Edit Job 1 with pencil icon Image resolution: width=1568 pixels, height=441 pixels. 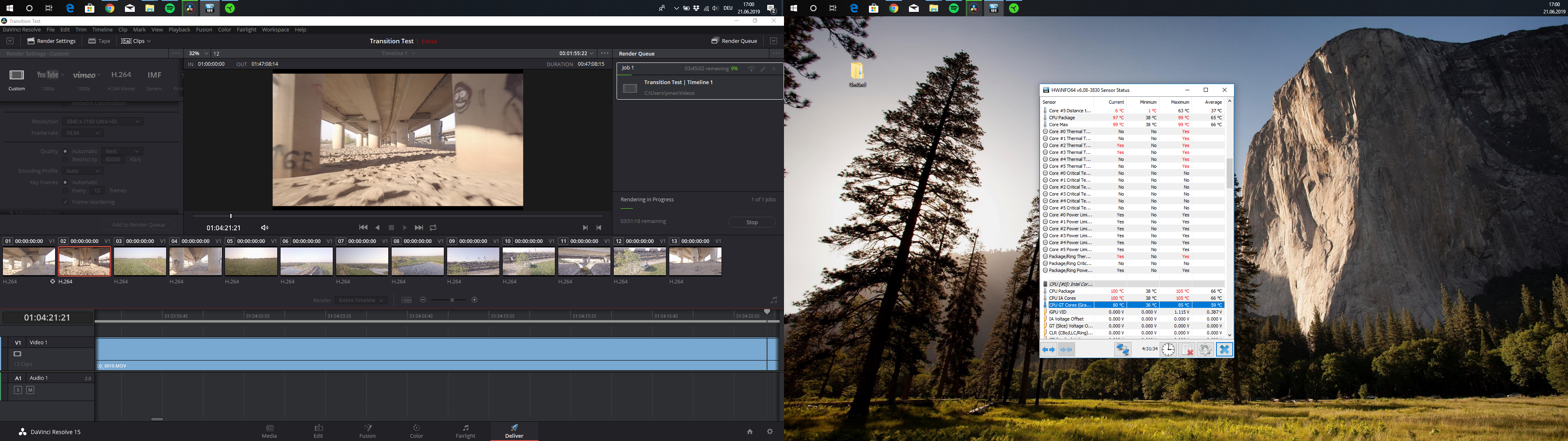pos(763,69)
